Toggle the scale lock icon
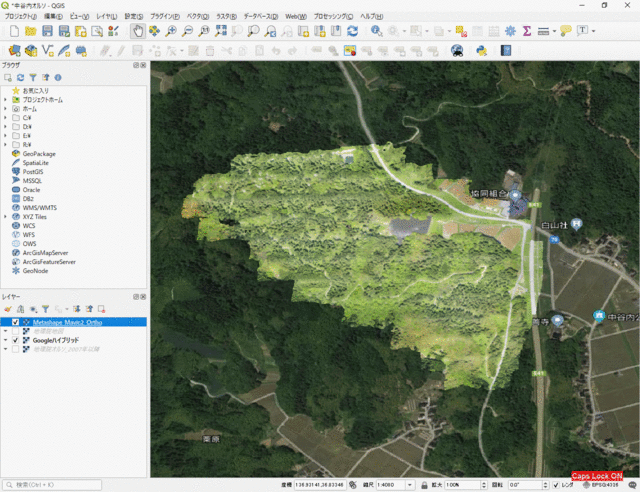 click(x=424, y=485)
